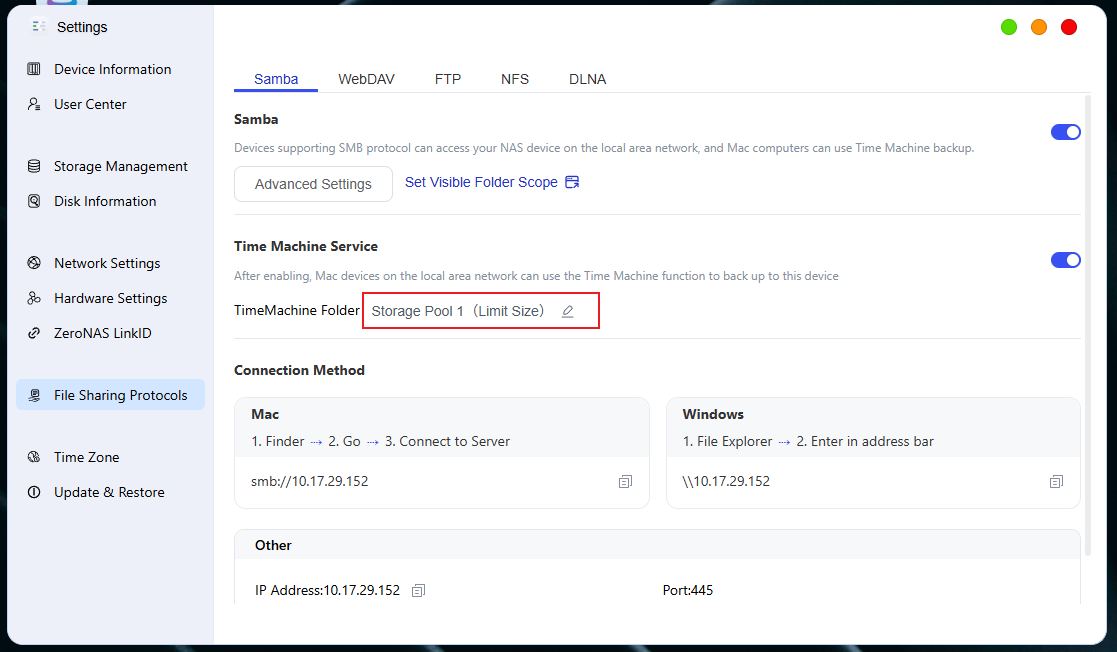
Task: Open Hardware Settings in the sidebar
Action: click(110, 298)
